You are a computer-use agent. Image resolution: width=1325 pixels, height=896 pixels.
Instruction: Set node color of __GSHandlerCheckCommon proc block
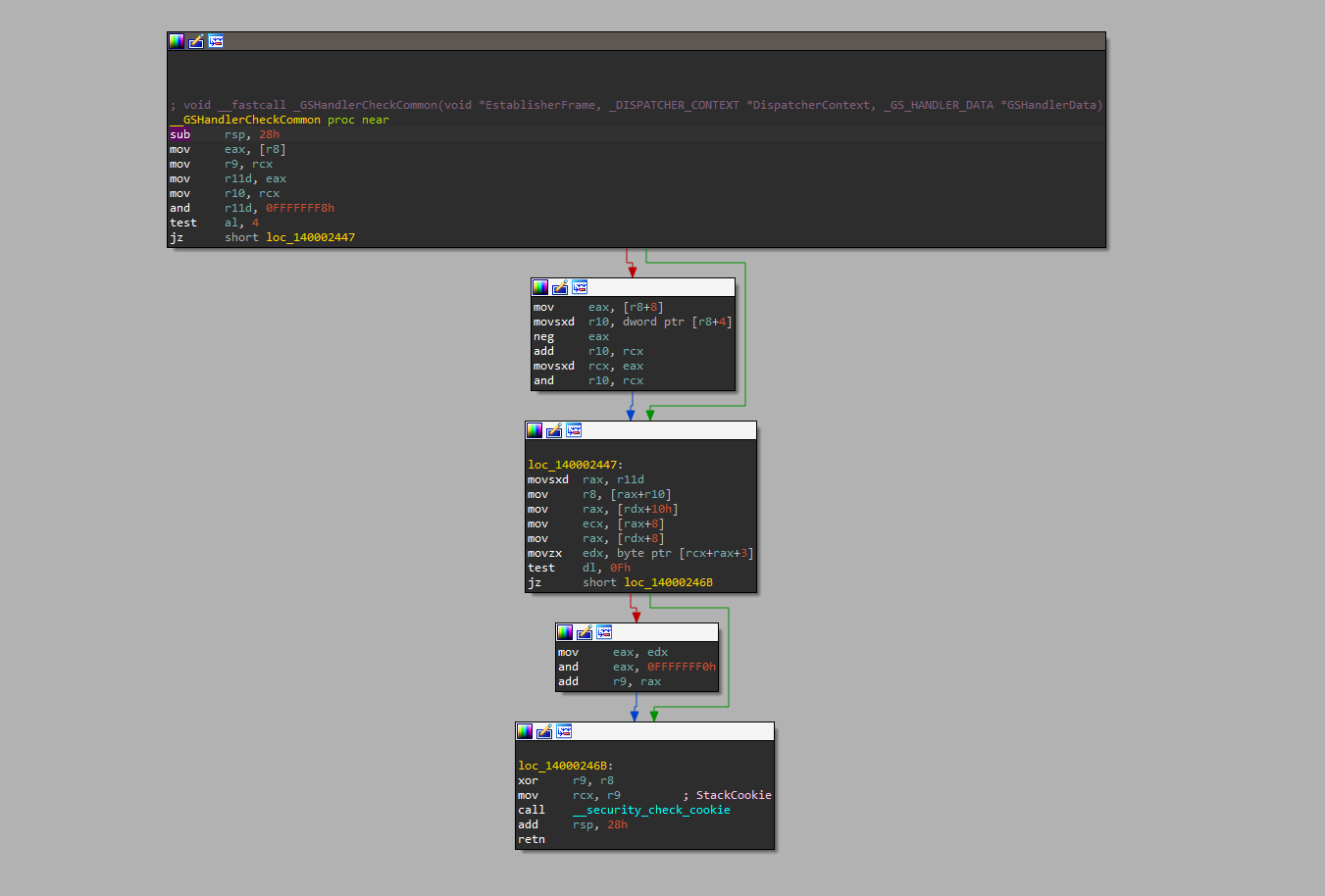coord(177,41)
